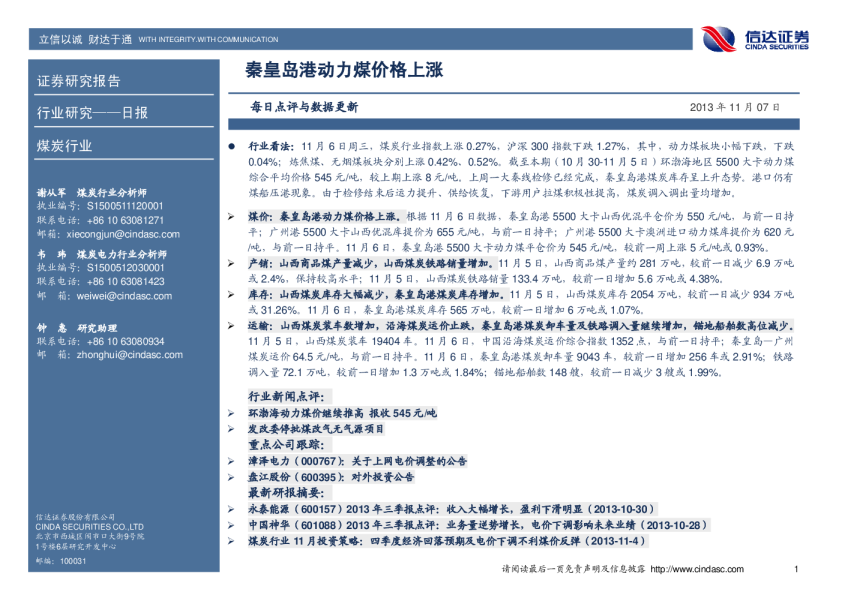Viewport: 842px width, 595px height.
Task: Click the arrow bullet beside 煤价 paragraph
Action: point(232,216)
